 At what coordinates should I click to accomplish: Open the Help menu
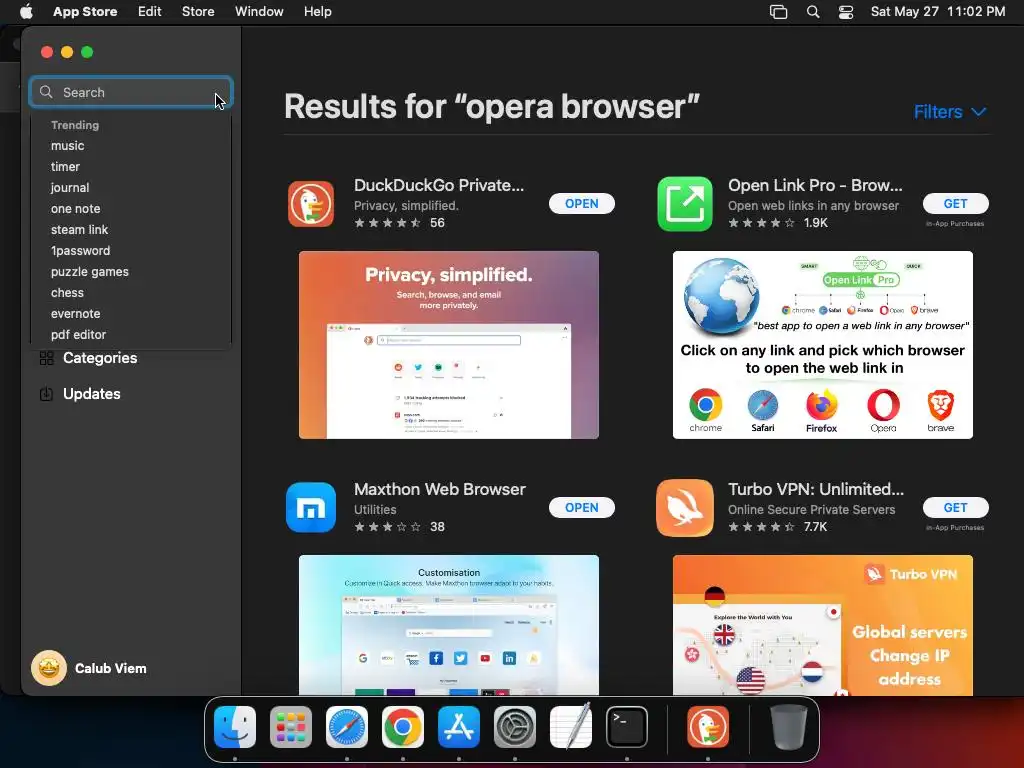coord(317,12)
